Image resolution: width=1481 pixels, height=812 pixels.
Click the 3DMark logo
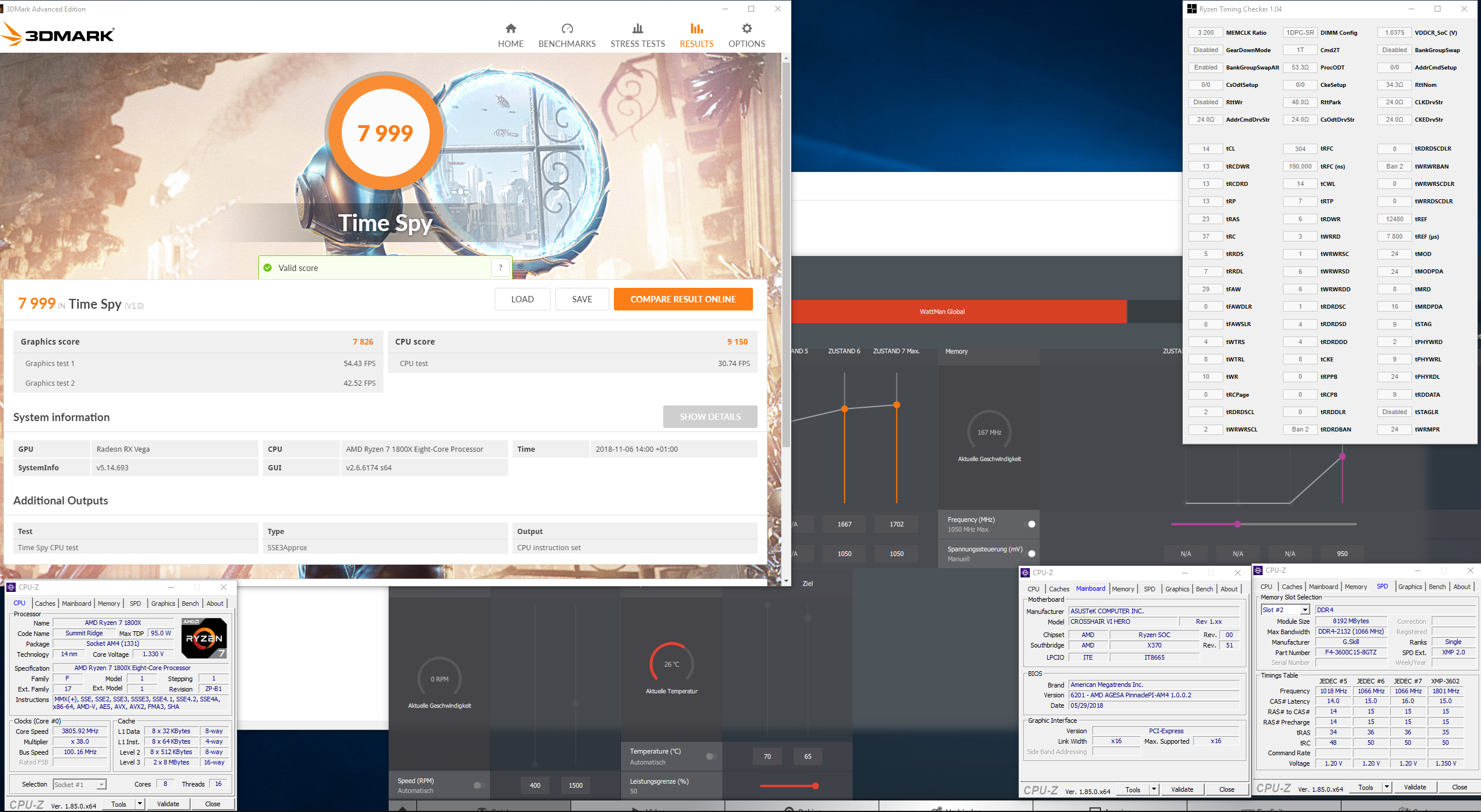[x=58, y=35]
